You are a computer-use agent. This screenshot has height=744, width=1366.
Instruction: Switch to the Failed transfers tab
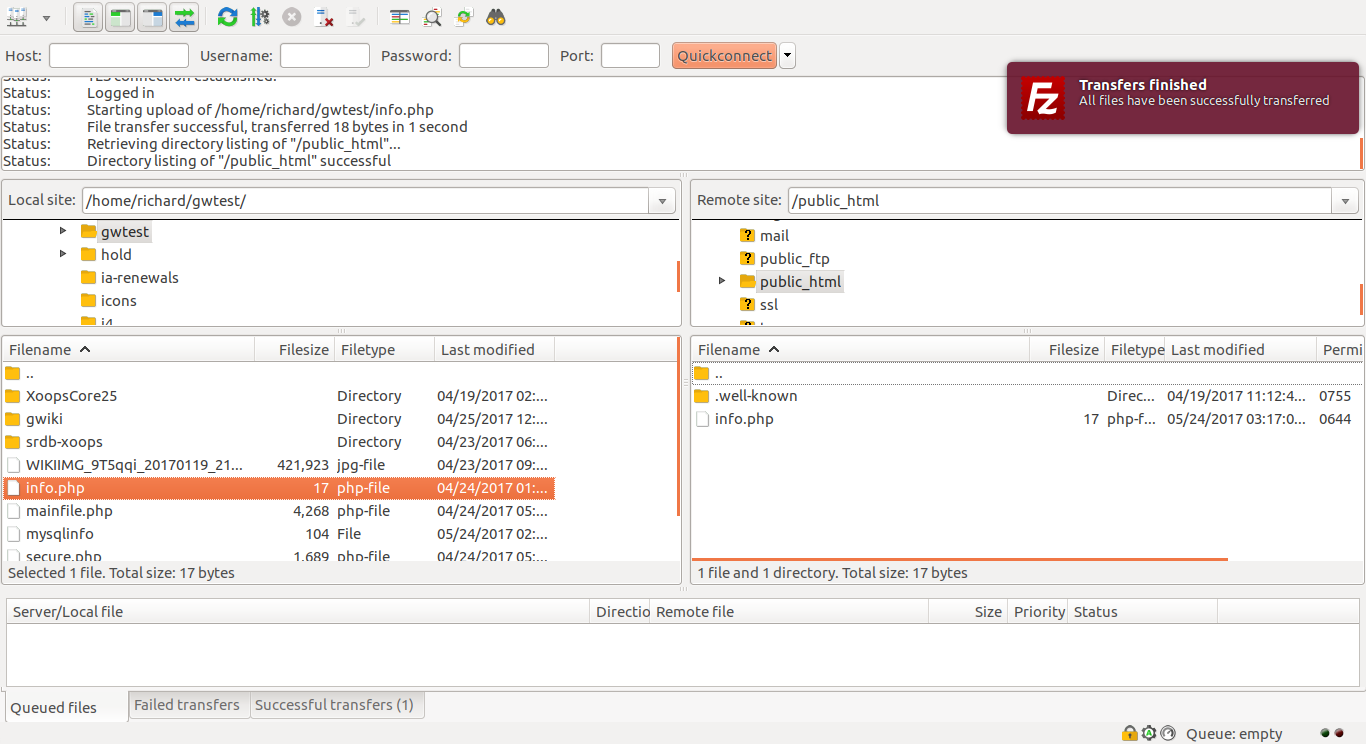coord(188,705)
